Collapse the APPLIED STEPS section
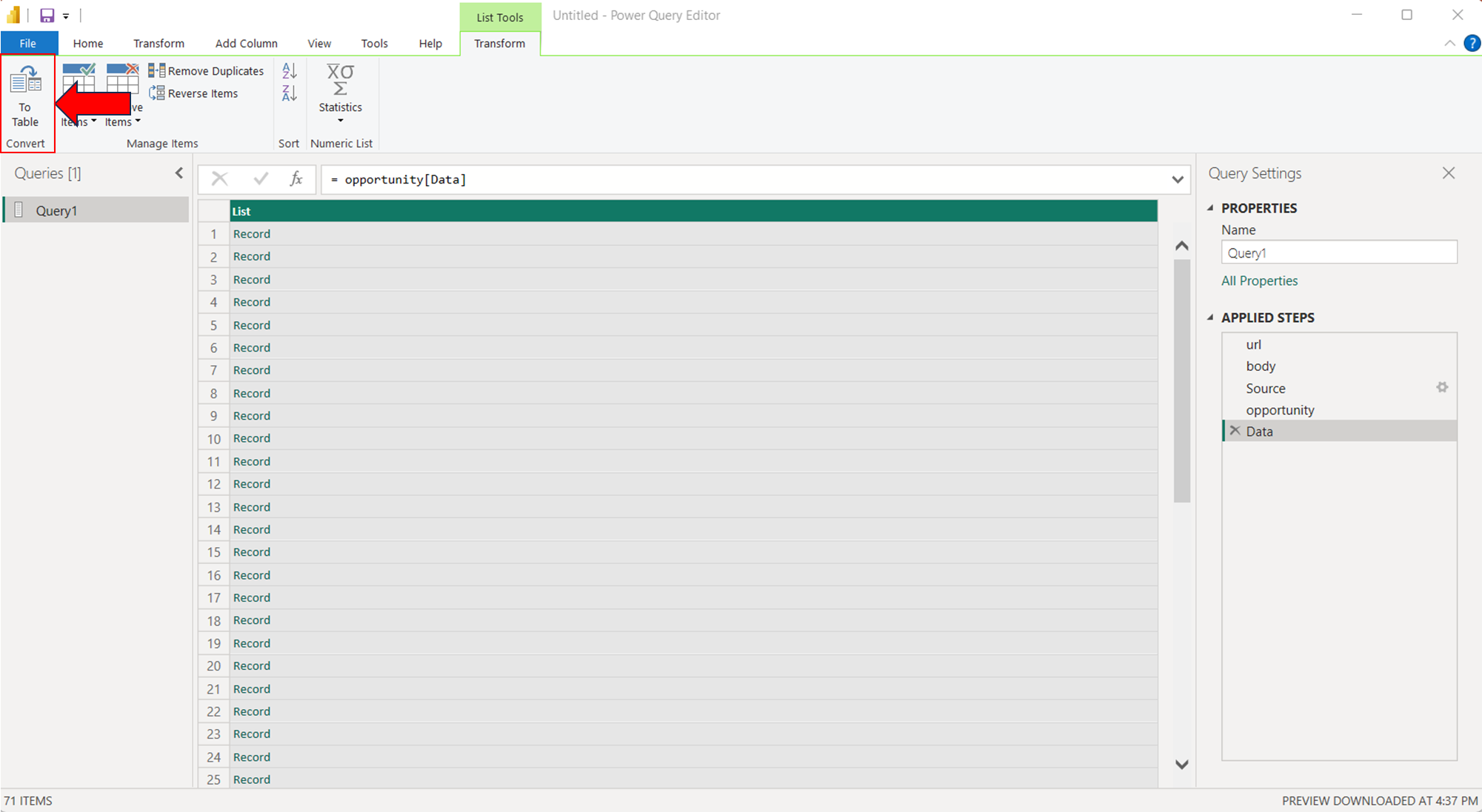1482x812 pixels. (x=1211, y=318)
